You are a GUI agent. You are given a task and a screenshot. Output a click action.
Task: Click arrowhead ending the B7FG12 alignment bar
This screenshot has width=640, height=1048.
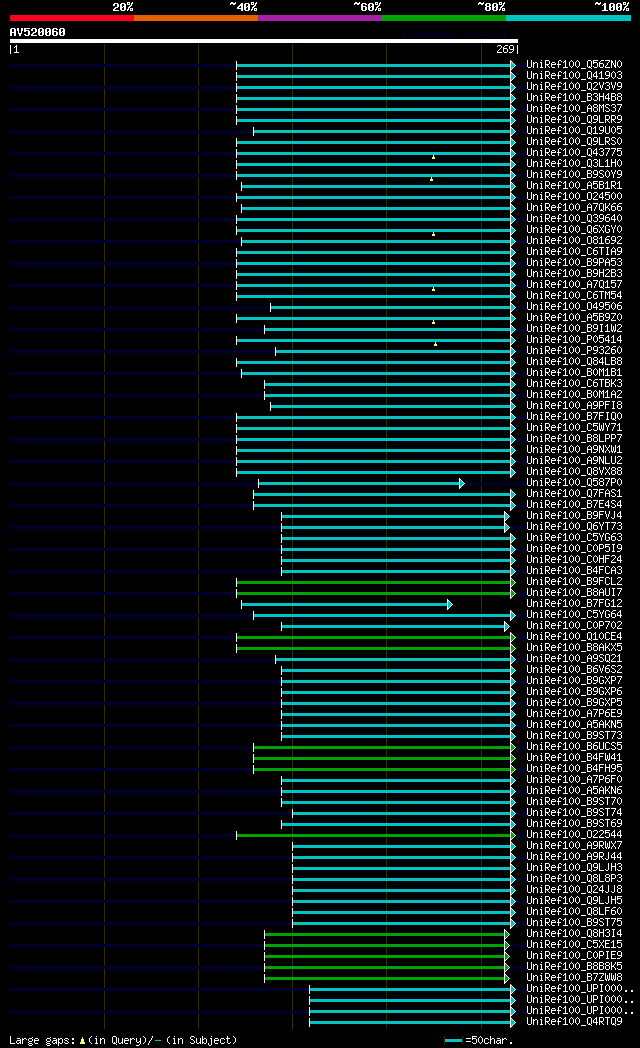coord(450,604)
